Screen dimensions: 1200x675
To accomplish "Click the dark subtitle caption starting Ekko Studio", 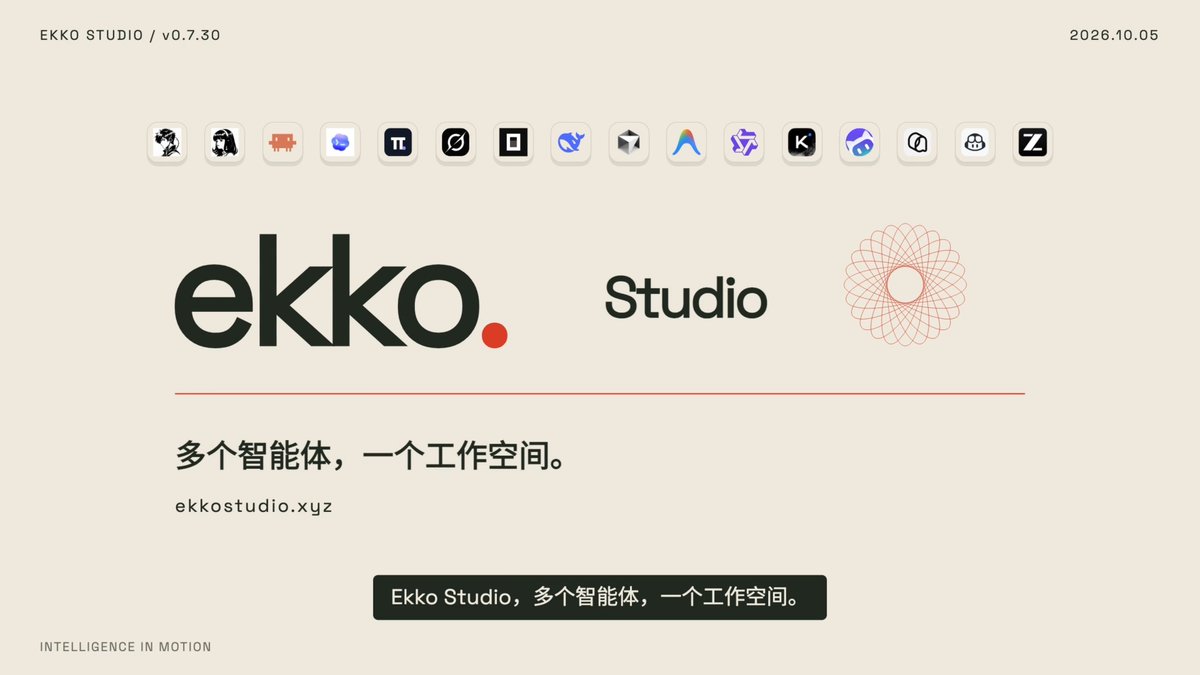I will point(600,598).
